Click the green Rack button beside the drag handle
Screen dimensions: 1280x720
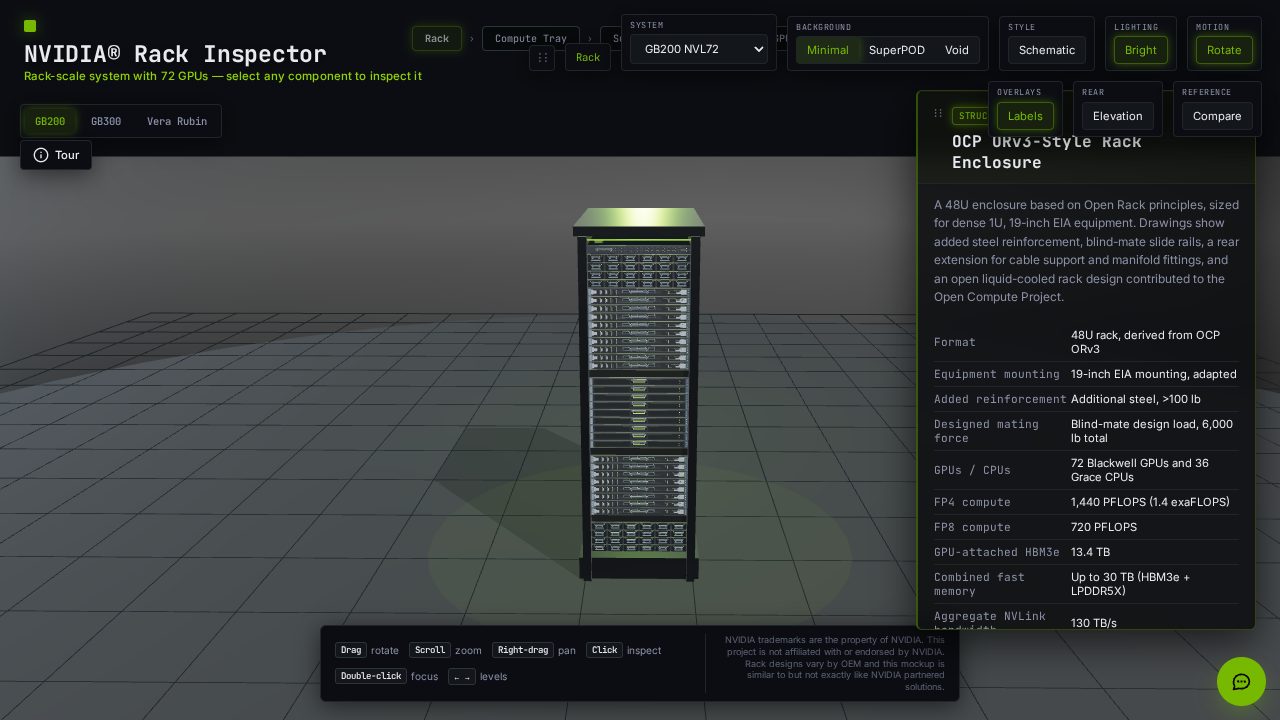[588, 58]
